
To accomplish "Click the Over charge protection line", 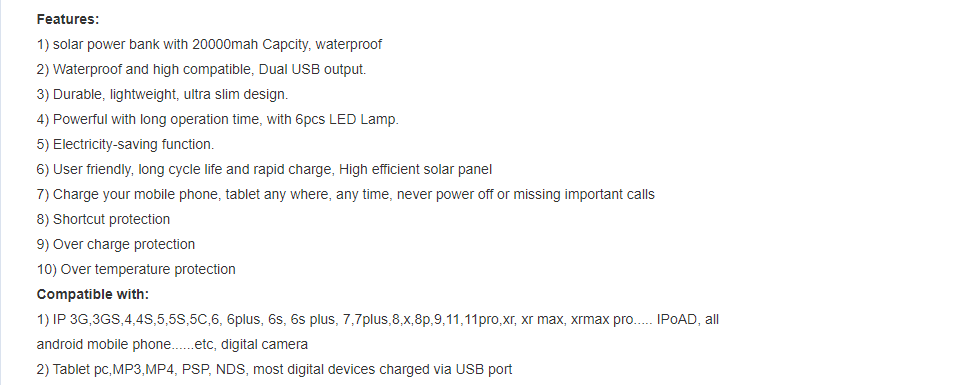I will click(x=116, y=244).
